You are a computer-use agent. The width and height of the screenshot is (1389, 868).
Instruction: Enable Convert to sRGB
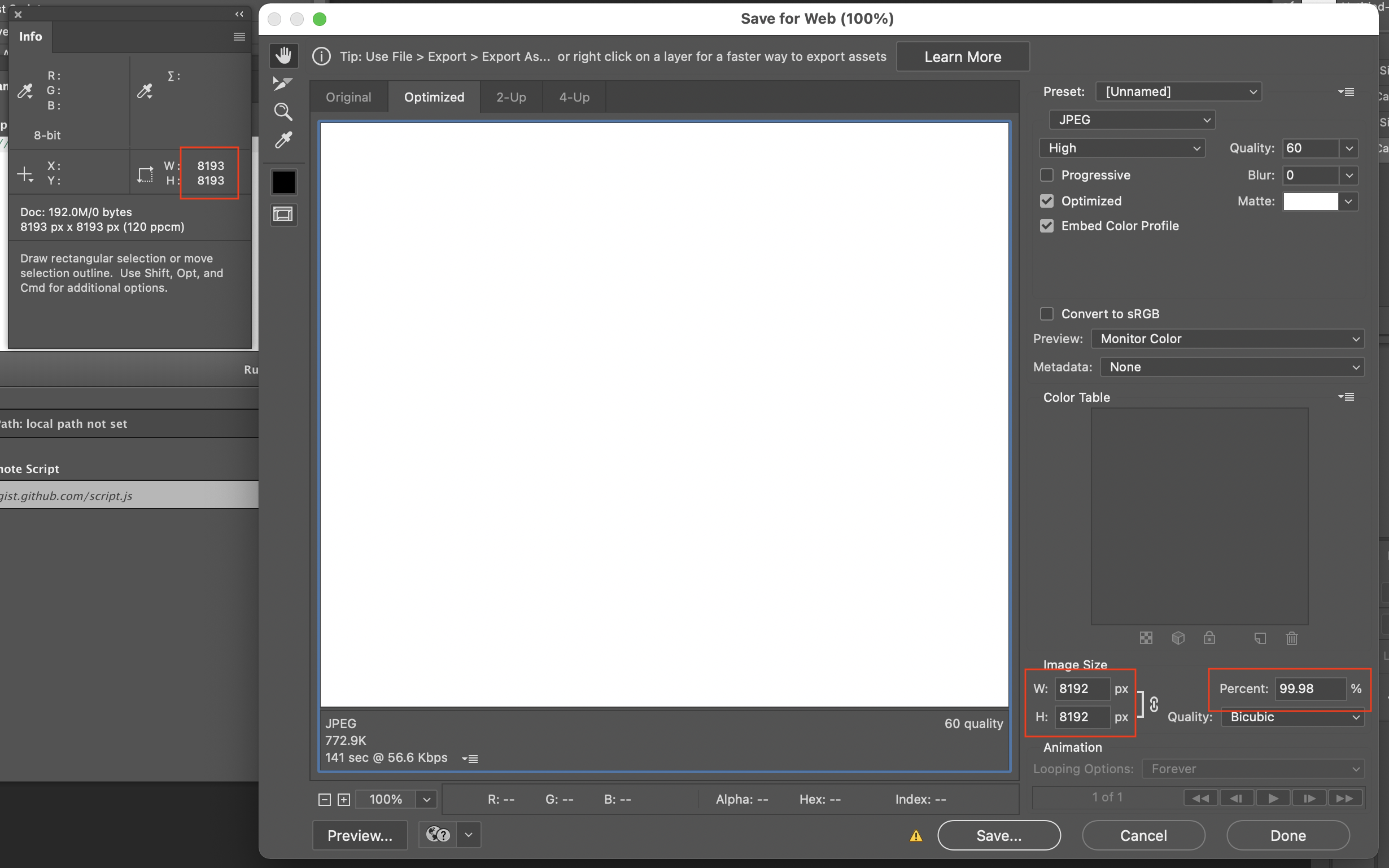click(x=1046, y=313)
